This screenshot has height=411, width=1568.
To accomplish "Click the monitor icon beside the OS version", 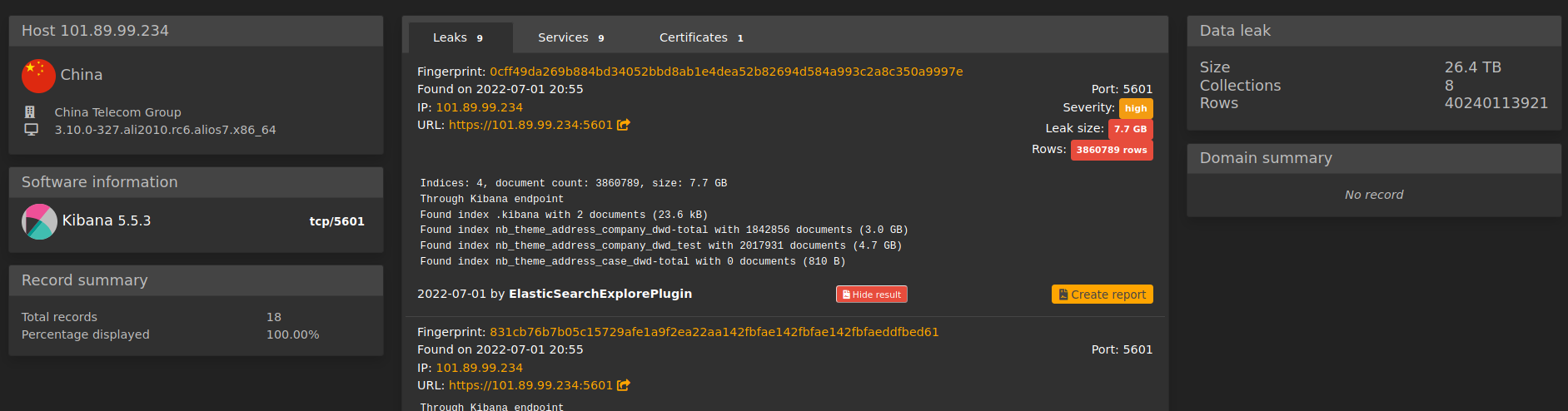I will pyautogui.click(x=31, y=129).
